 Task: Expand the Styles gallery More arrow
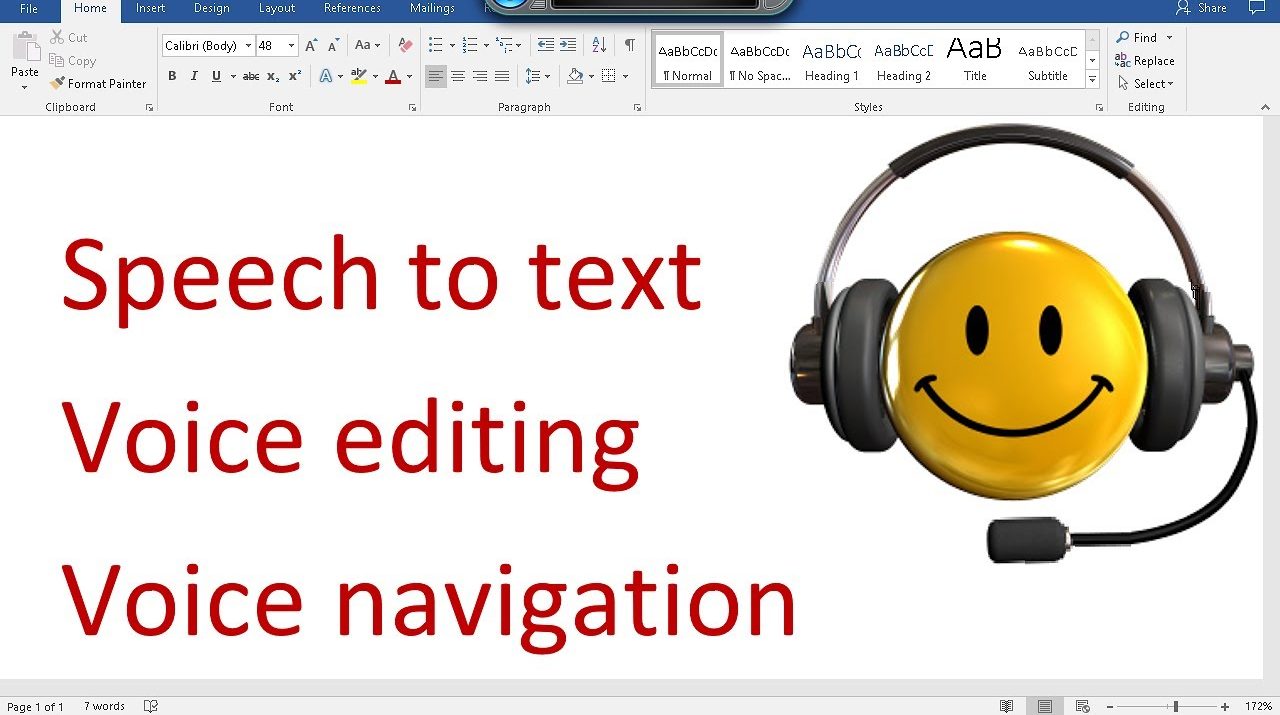tap(1092, 80)
